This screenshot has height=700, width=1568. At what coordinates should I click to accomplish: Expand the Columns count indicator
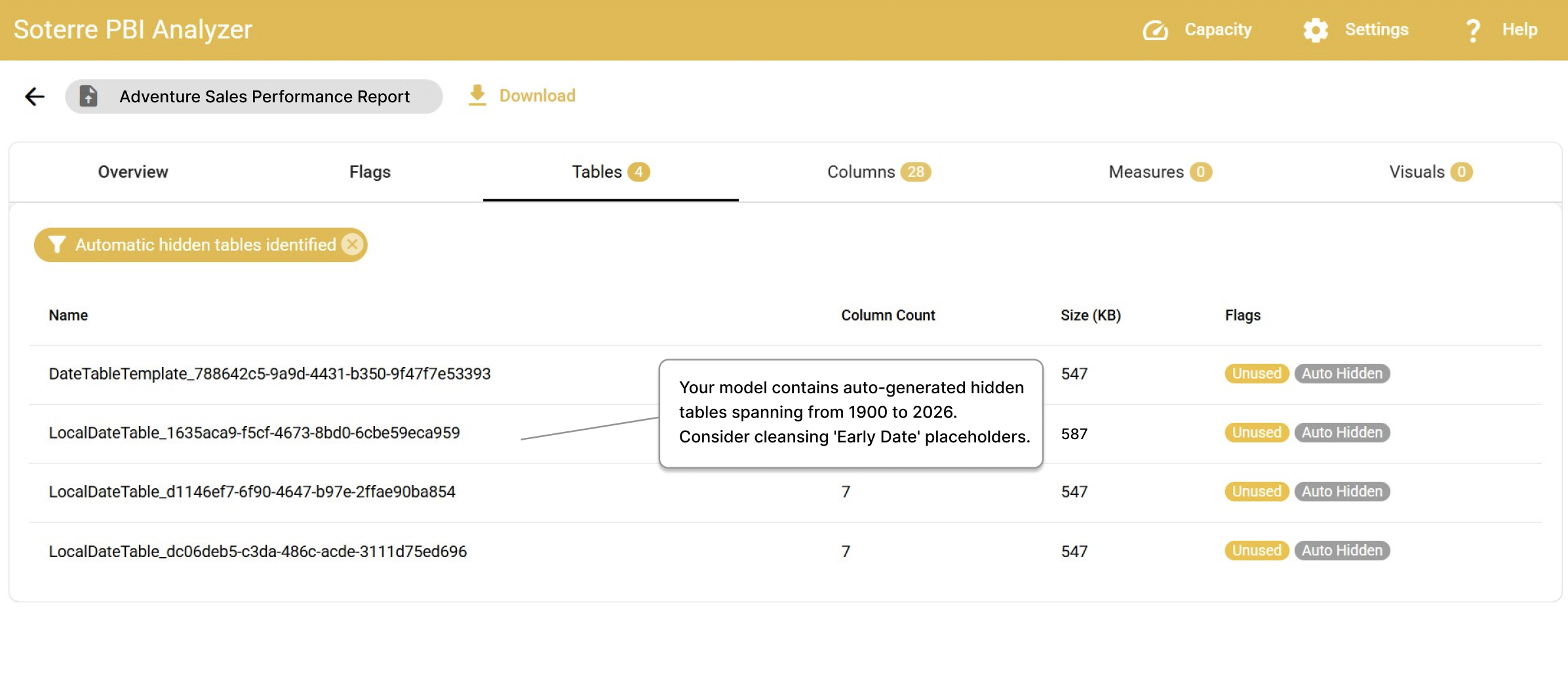point(916,172)
